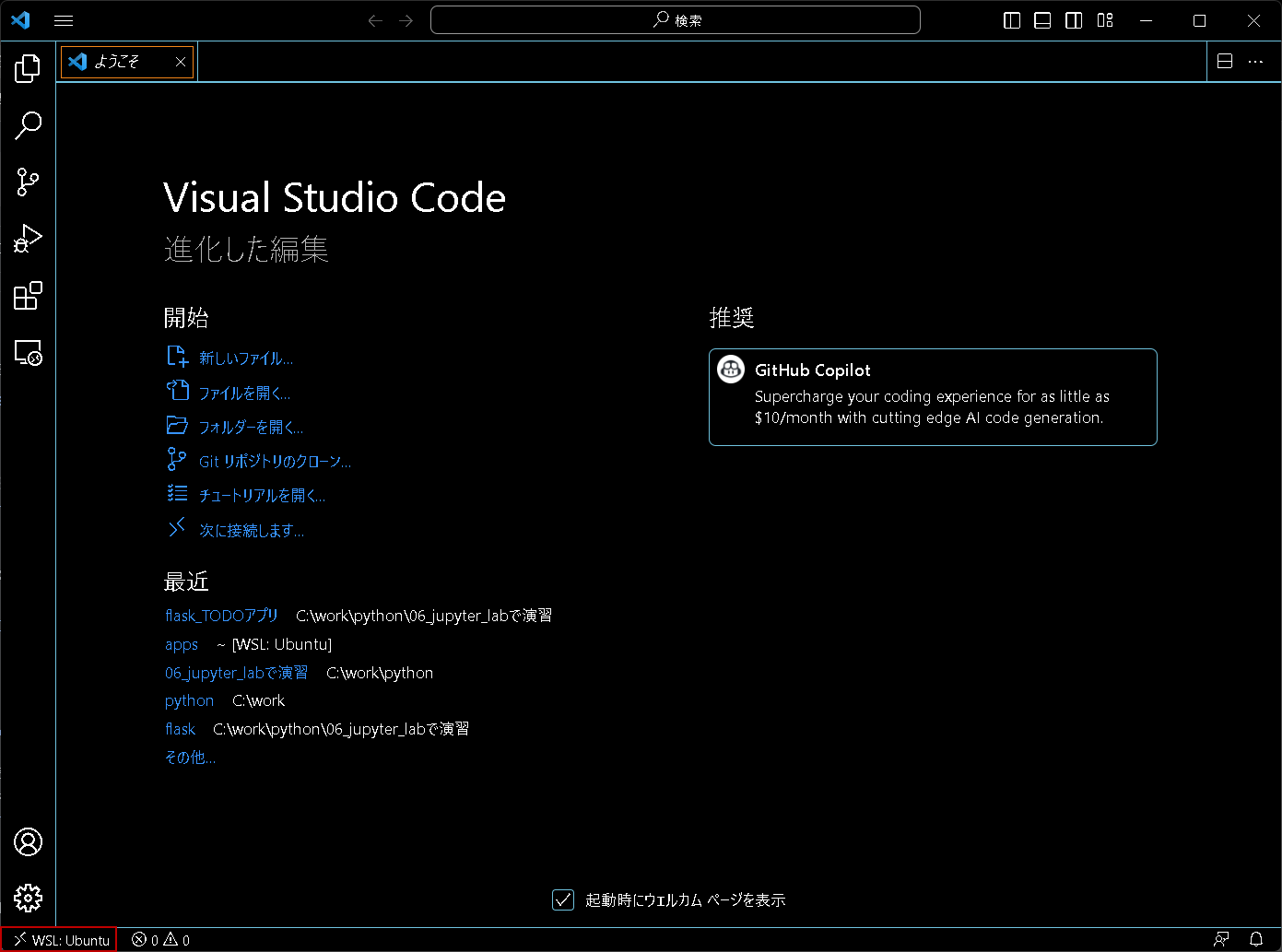Click the WSL: Ubuntu remote indicator
Image resolution: width=1282 pixels, height=952 pixels.
[60, 940]
